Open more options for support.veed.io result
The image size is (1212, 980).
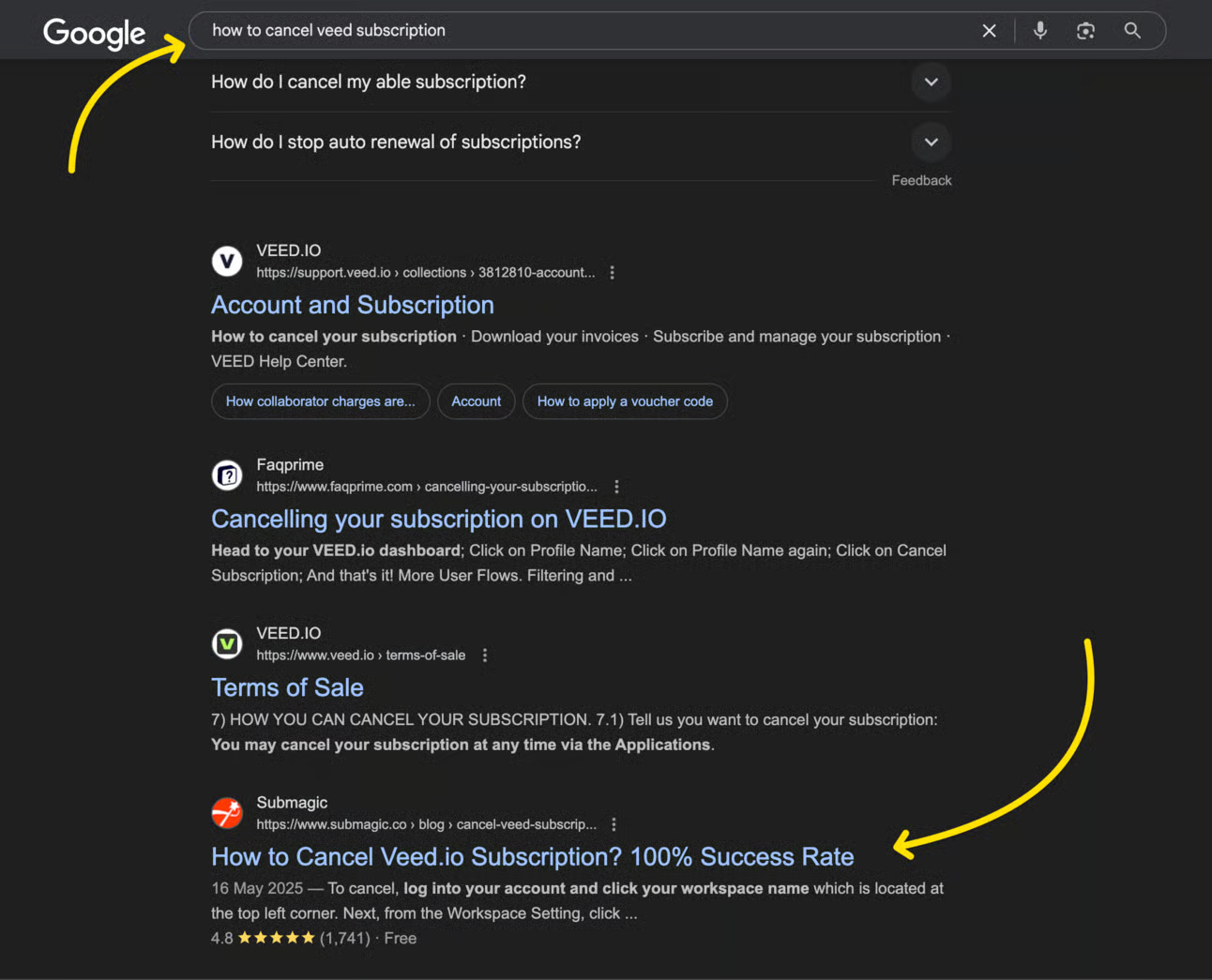tap(612, 273)
